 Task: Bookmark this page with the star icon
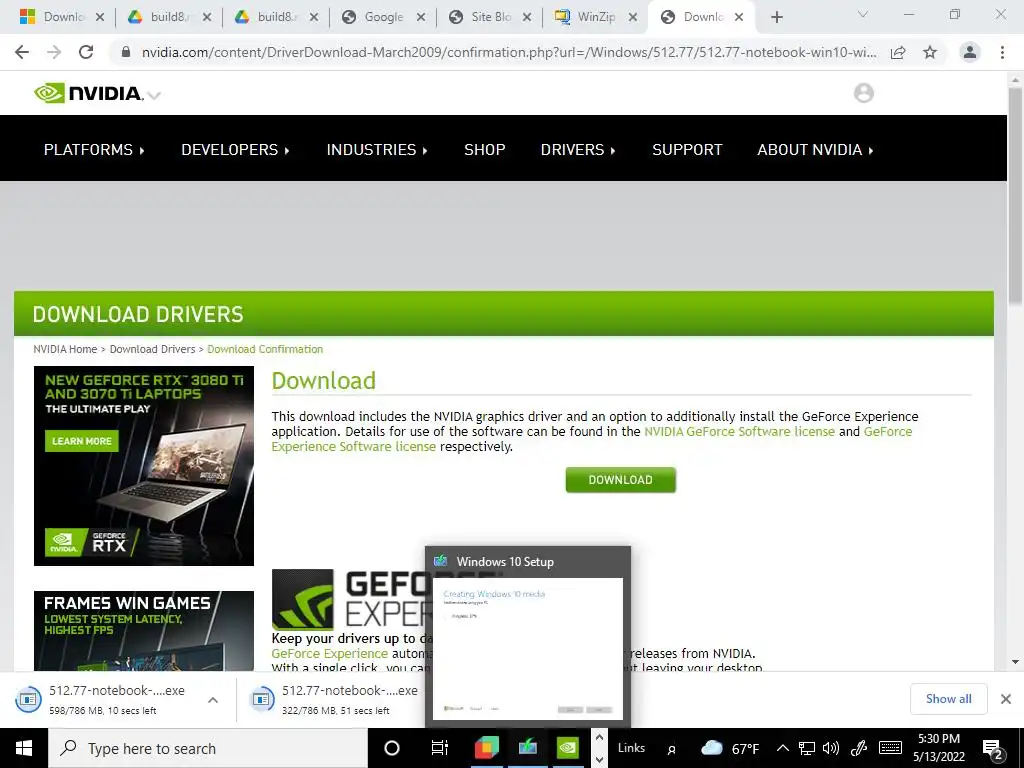[930, 52]
